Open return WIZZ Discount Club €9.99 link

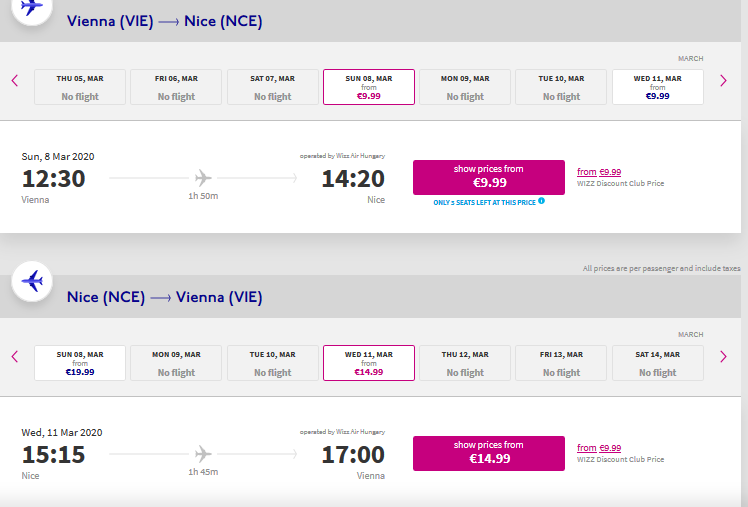(x=599, y=448)
